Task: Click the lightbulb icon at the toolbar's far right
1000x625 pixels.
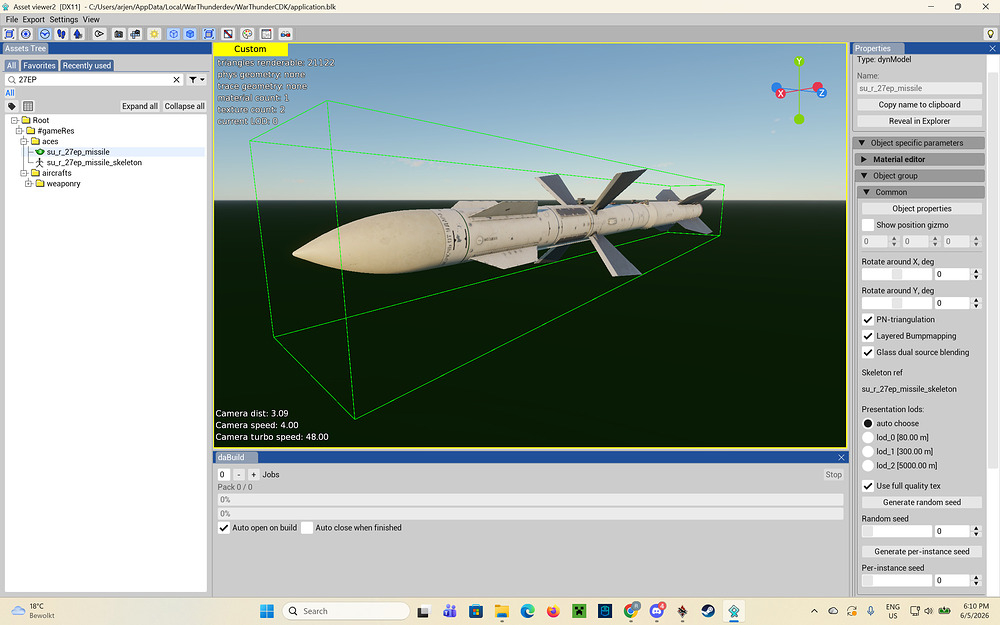Action: point(990,34)
